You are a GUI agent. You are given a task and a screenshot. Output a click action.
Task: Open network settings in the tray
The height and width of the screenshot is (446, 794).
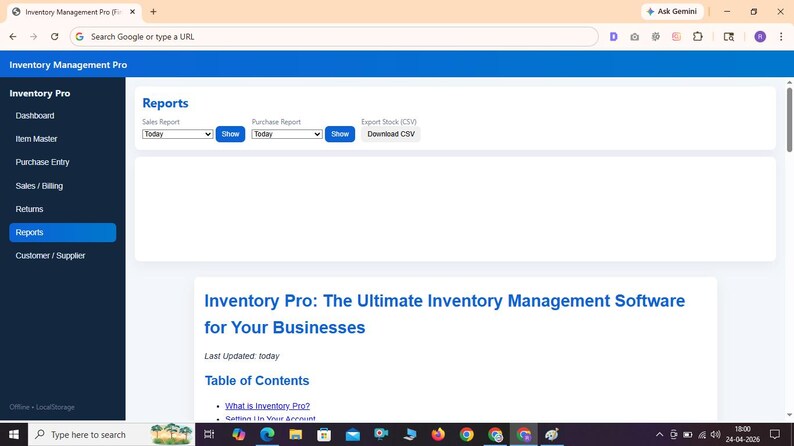701,434
